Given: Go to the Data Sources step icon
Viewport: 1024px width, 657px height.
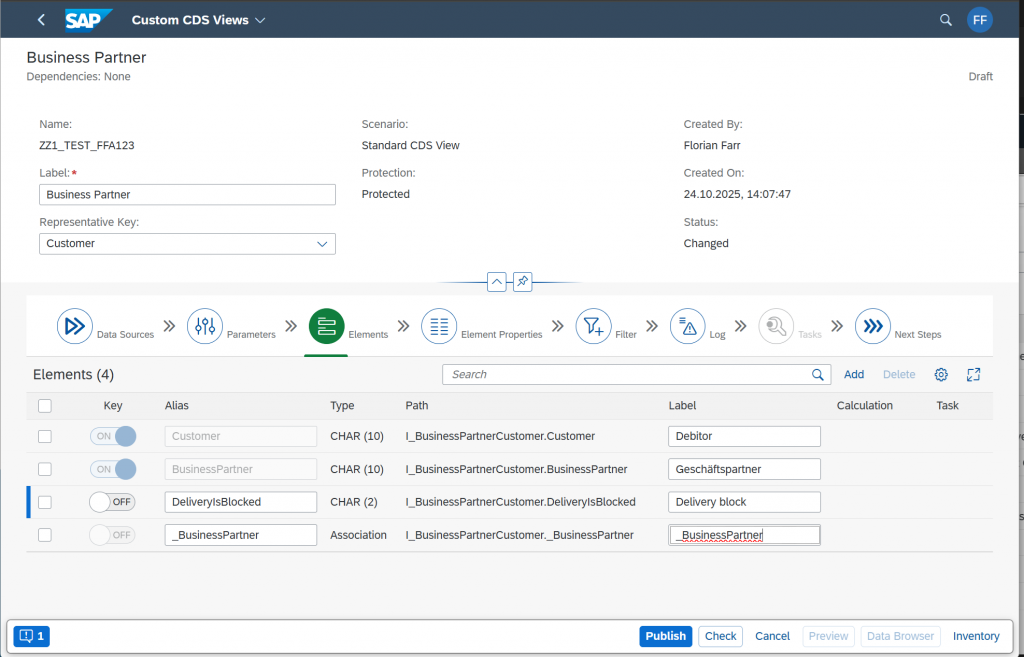Looking at the screenshot, I should (74, 326).
